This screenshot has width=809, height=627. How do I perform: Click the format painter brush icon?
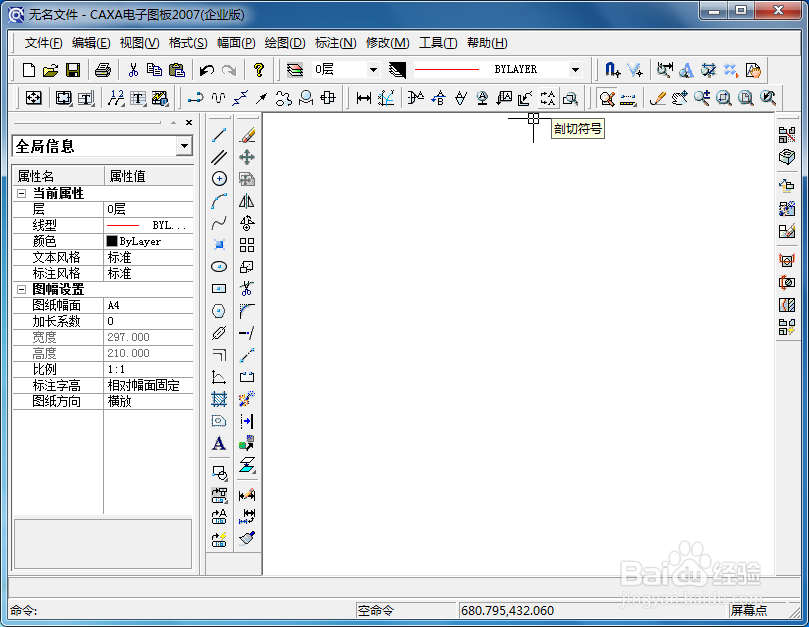[247, 538]
